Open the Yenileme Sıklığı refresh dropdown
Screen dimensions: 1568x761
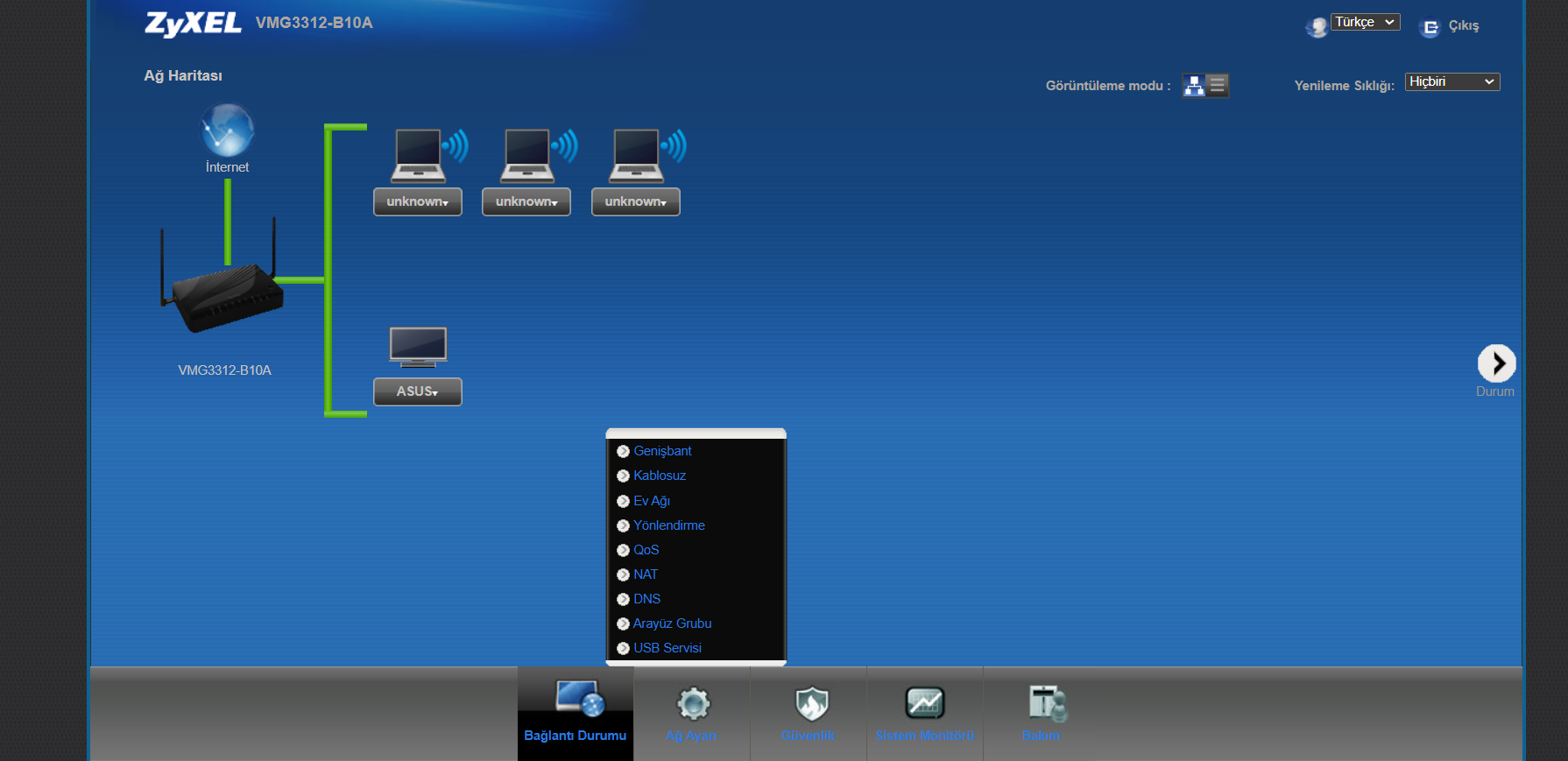pos(1452,81)
